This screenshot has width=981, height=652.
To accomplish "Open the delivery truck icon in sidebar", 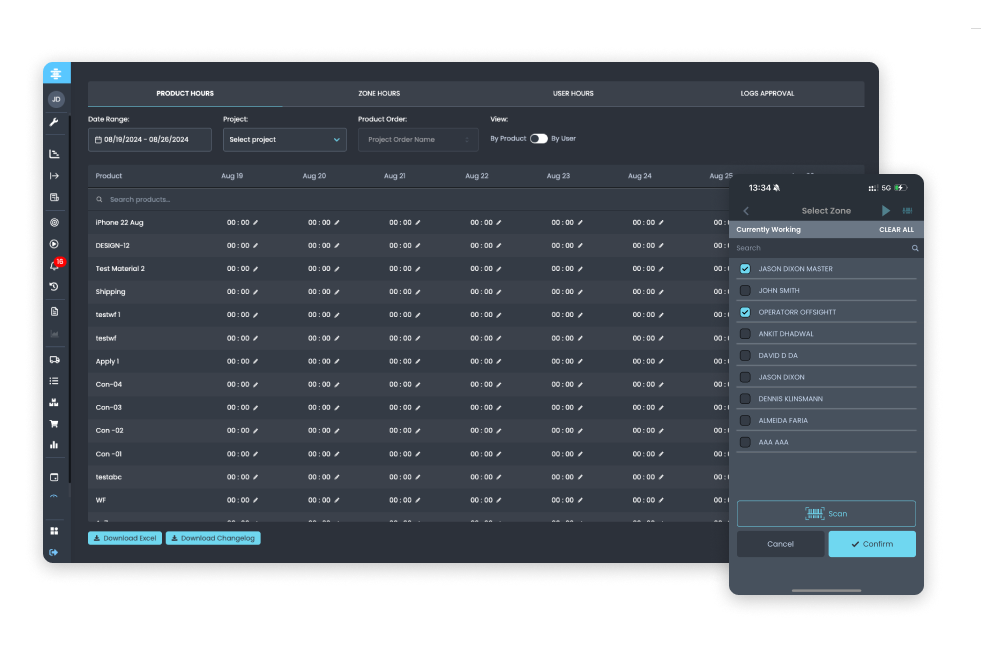I will (54, 360).
